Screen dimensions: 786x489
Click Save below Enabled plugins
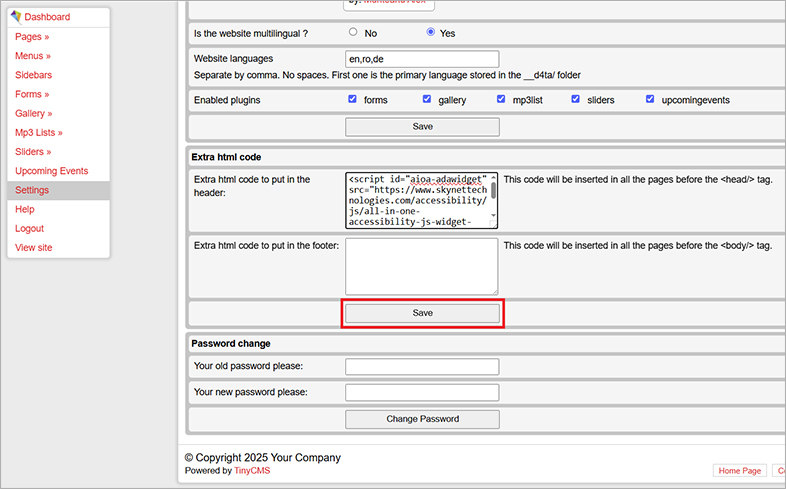[x=422, y=127]
